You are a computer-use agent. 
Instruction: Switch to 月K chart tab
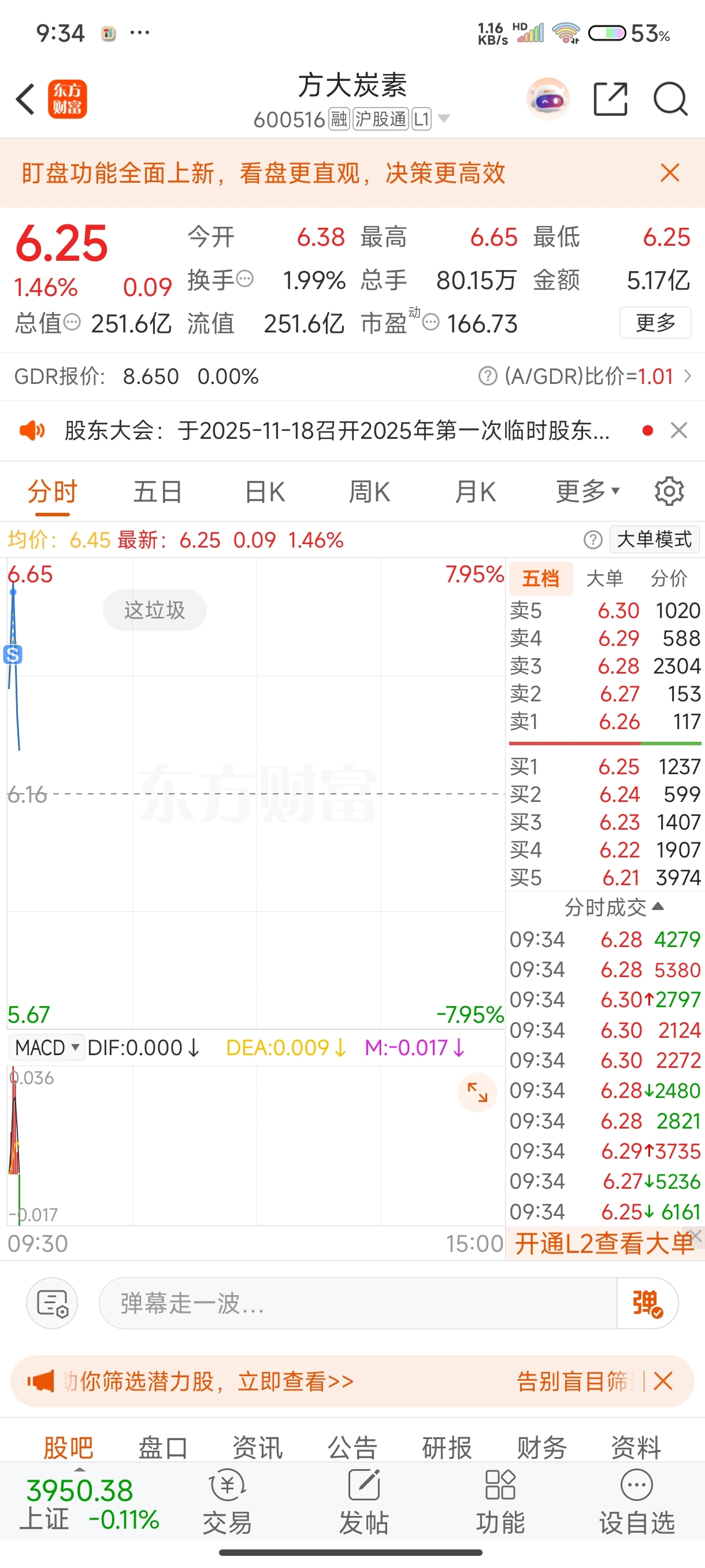pos(475,491)
